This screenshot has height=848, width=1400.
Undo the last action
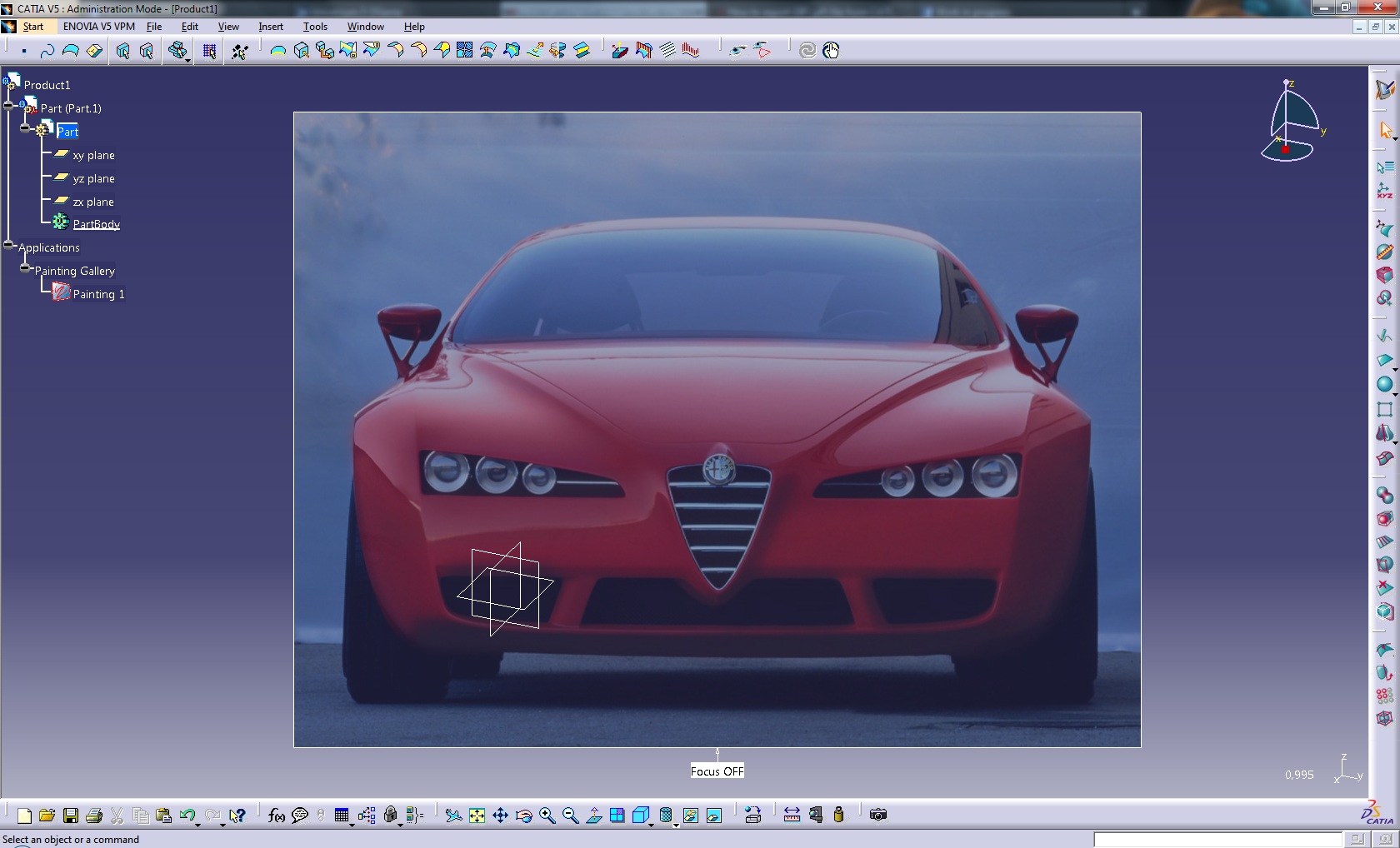coord(187,816)
